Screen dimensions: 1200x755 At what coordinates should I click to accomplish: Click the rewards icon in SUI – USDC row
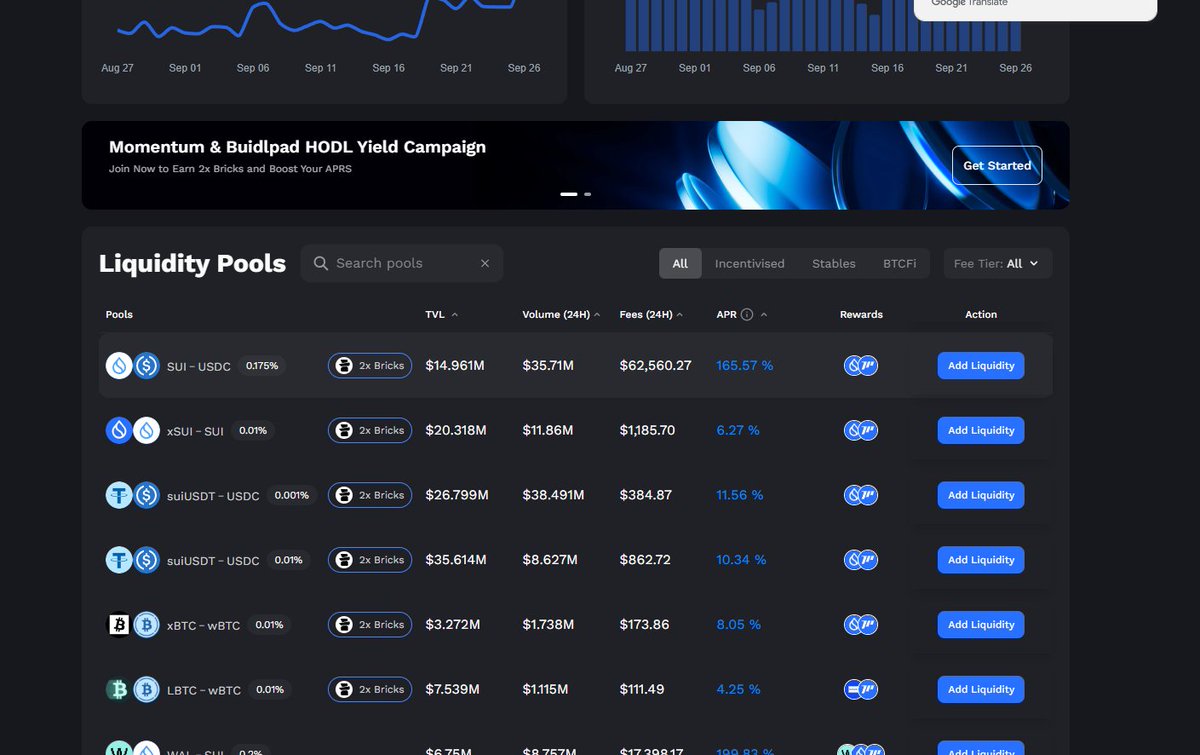click(x=861, y=366)
